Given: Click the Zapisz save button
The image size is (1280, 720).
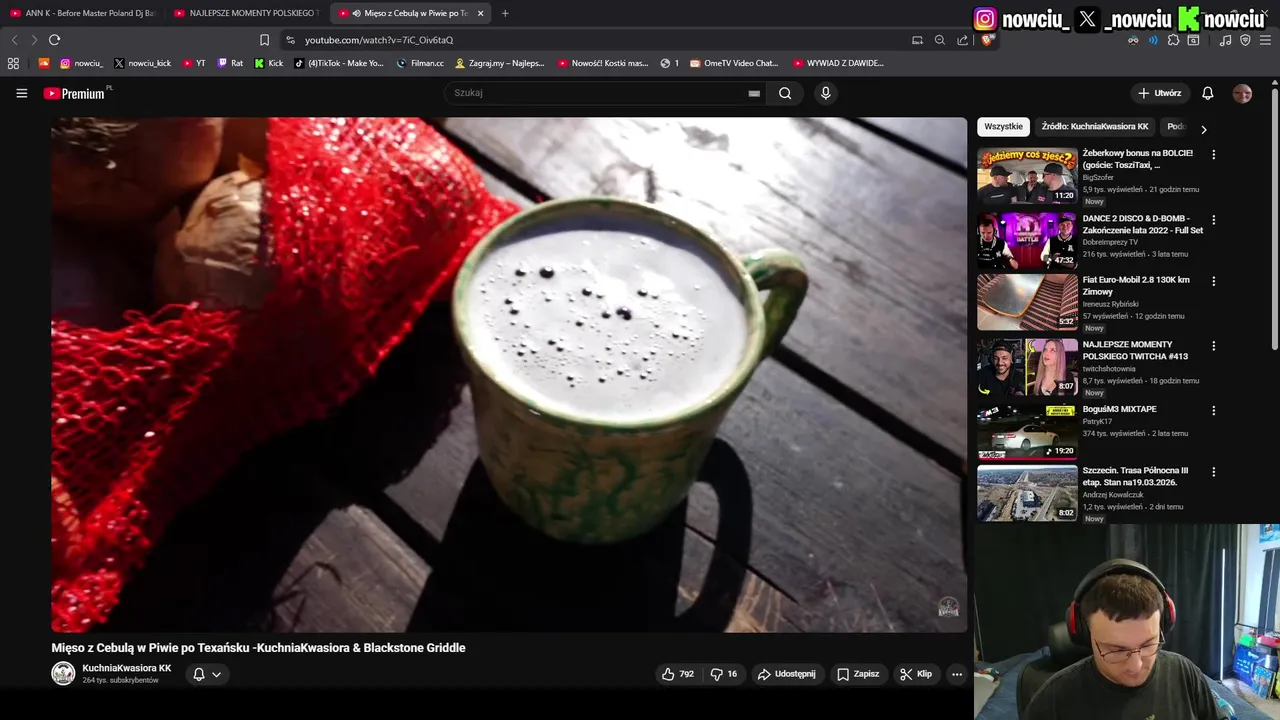Looking at the screenshot, I should (858, 674).
